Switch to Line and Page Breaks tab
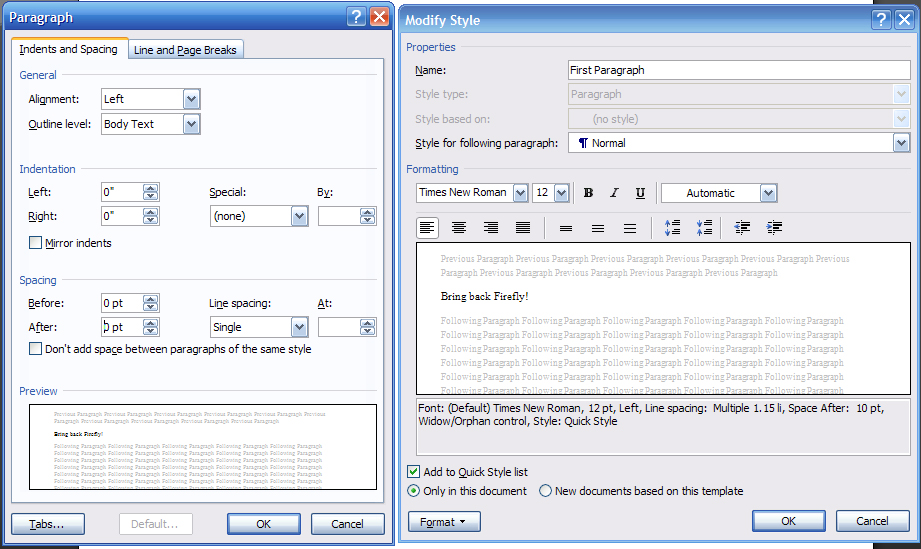 point(186,50)
